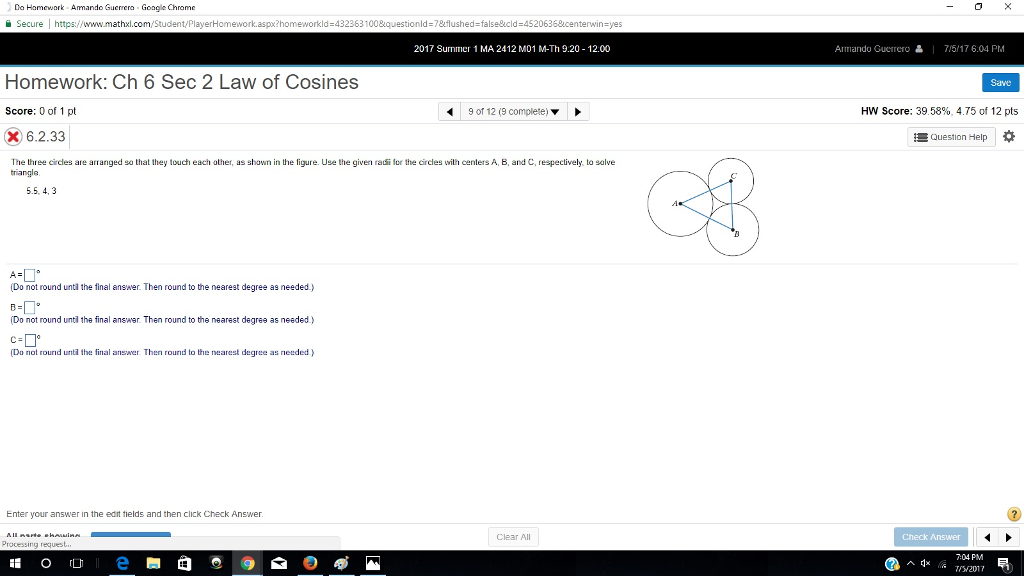Click the input field for angle A
The image size is (1024, 576).
pyautogui.click(x=29, y=272)
